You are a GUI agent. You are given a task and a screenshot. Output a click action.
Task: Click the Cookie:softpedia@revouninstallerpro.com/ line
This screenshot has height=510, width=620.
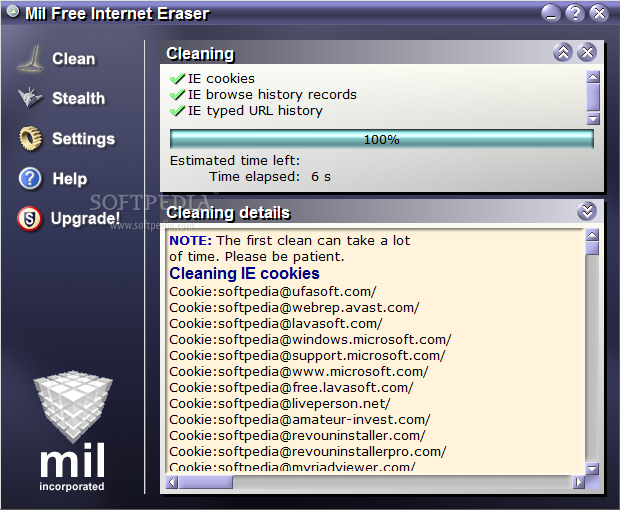[x=308, y=451]
